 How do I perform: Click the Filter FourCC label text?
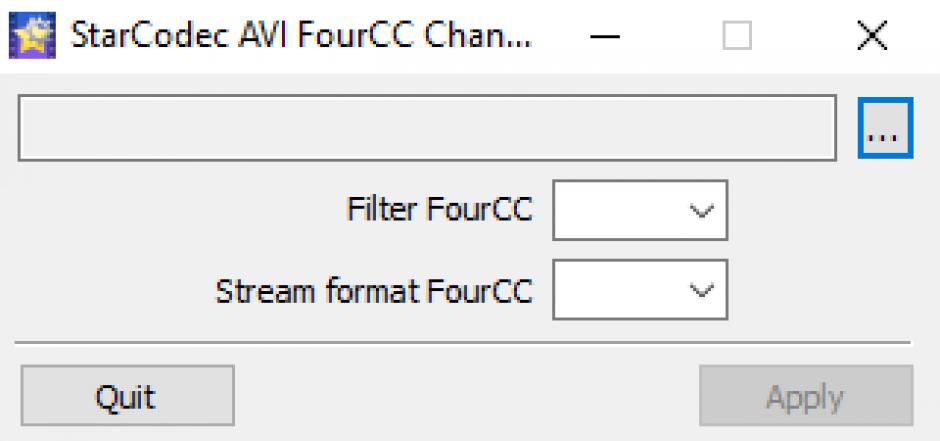point(439,210)
